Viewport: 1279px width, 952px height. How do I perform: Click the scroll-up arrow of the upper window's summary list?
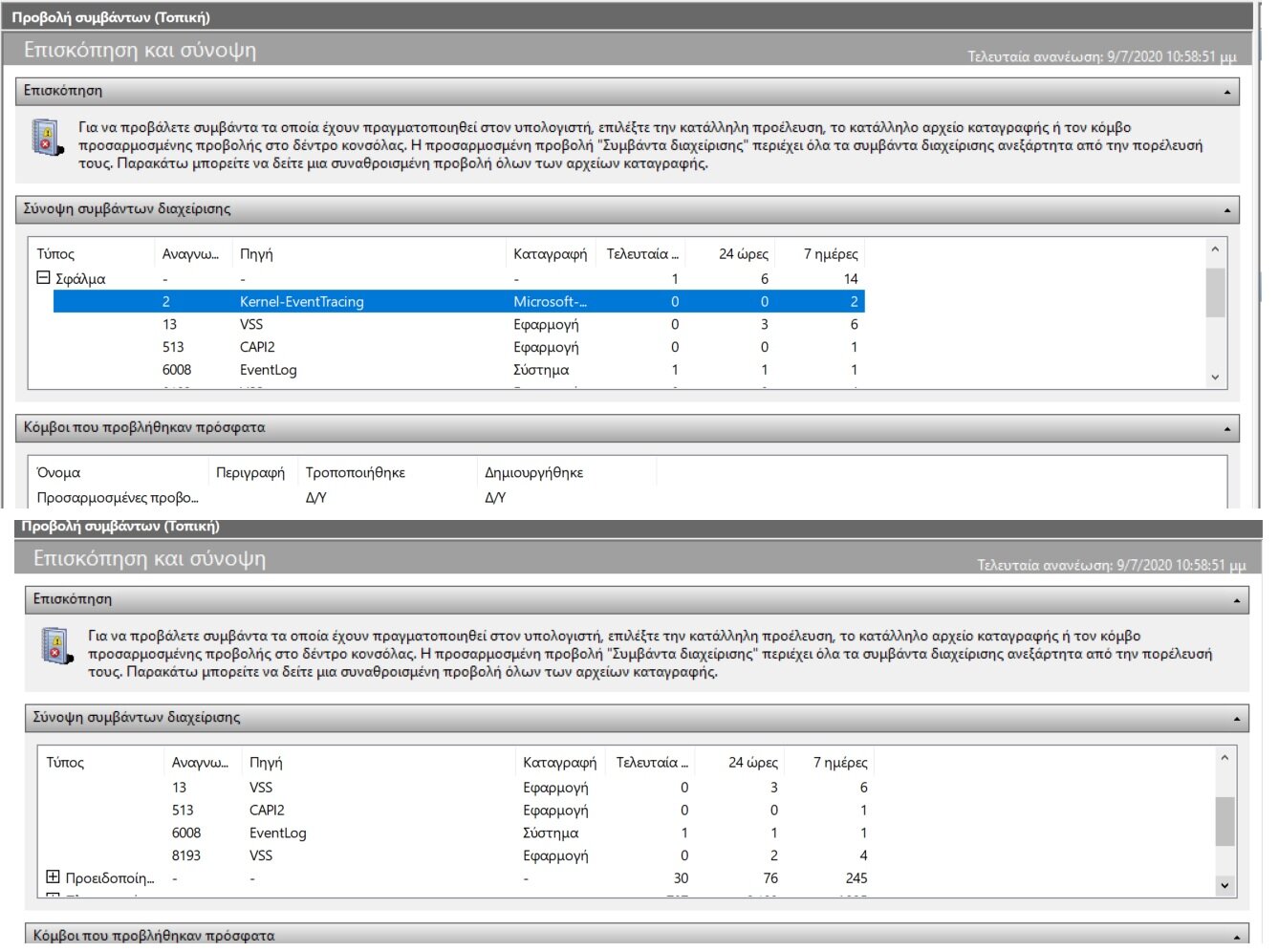coord(1215,249)
